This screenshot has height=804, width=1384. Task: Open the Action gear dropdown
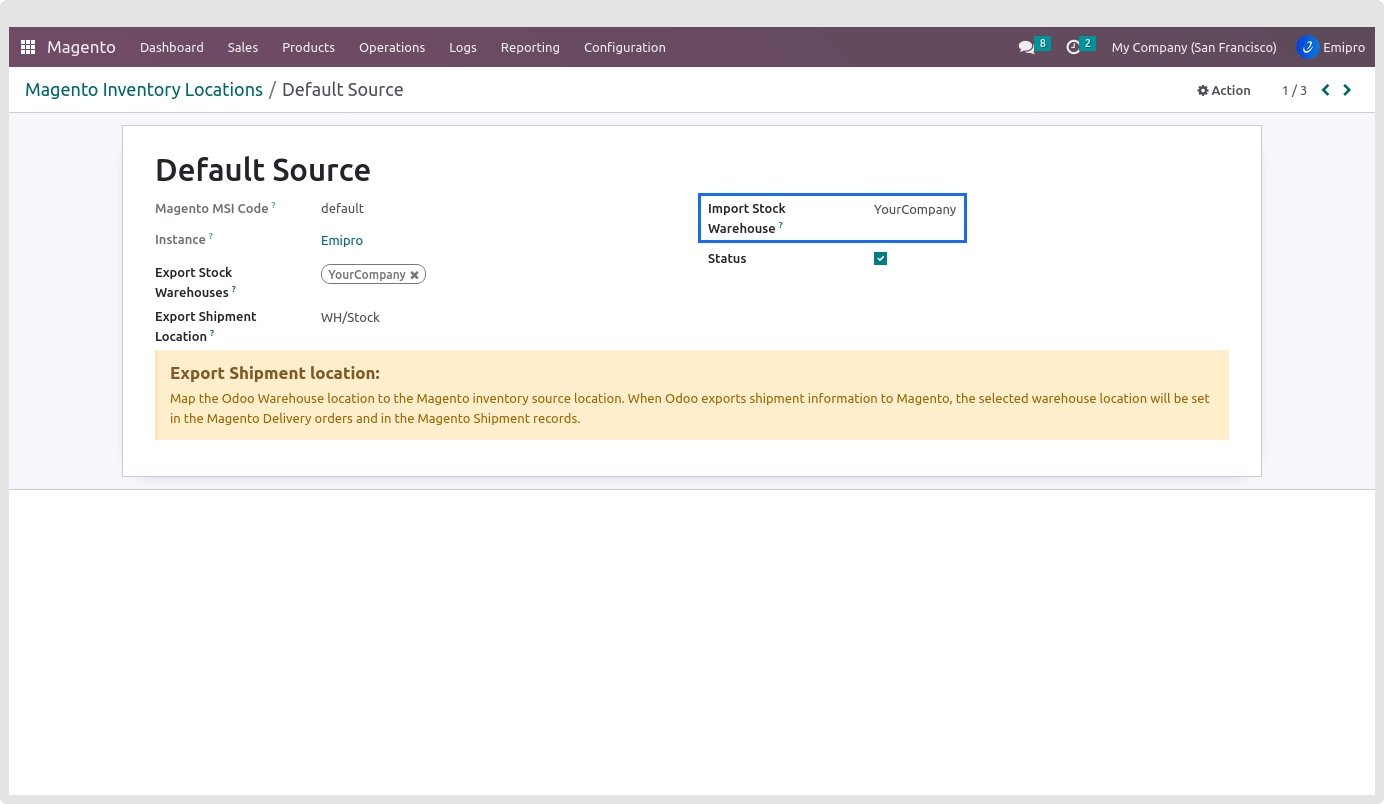[1224, 90]
